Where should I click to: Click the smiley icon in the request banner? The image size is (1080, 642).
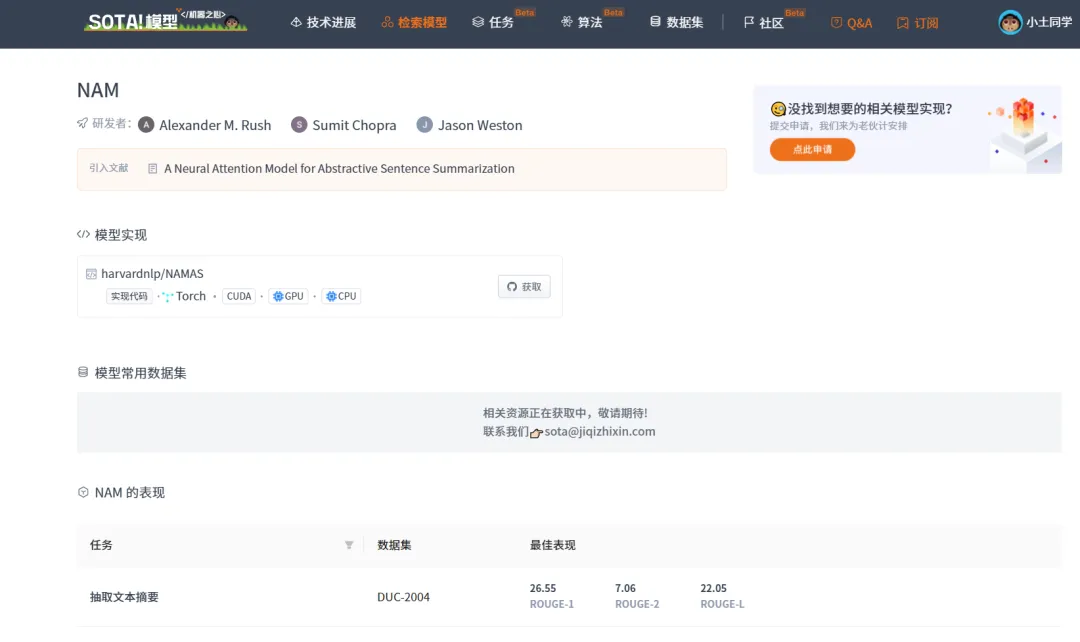tap(778, 109)
